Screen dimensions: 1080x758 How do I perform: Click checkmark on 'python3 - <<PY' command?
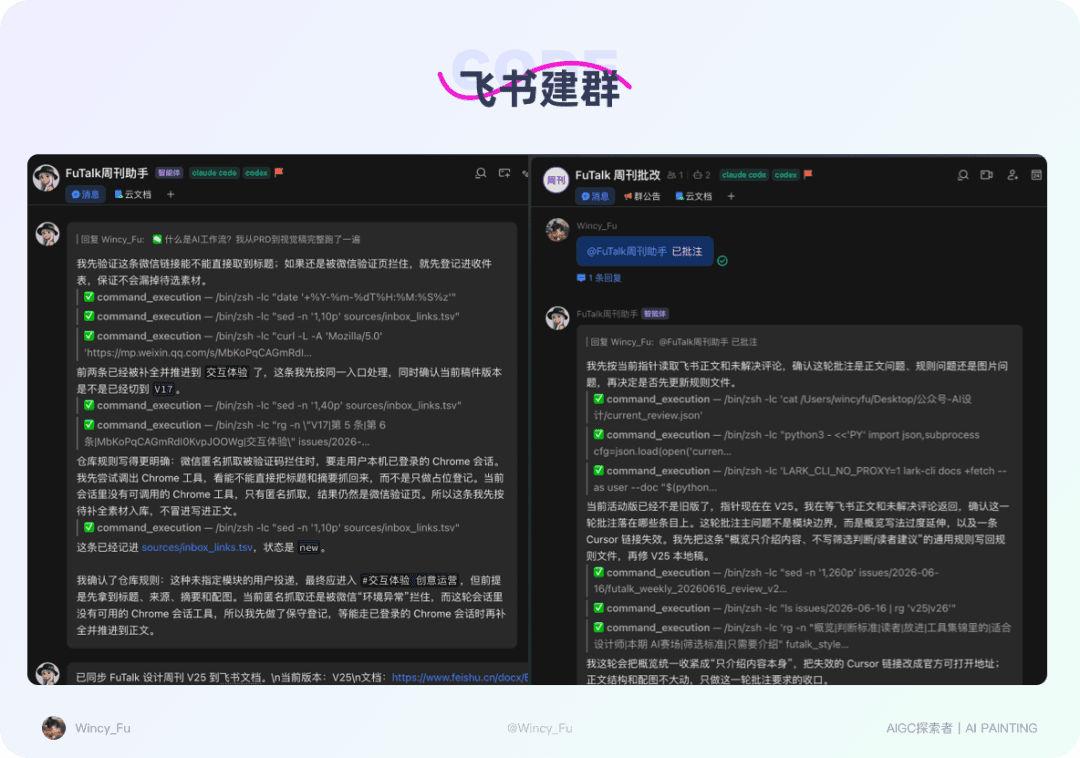coord(599,434)
